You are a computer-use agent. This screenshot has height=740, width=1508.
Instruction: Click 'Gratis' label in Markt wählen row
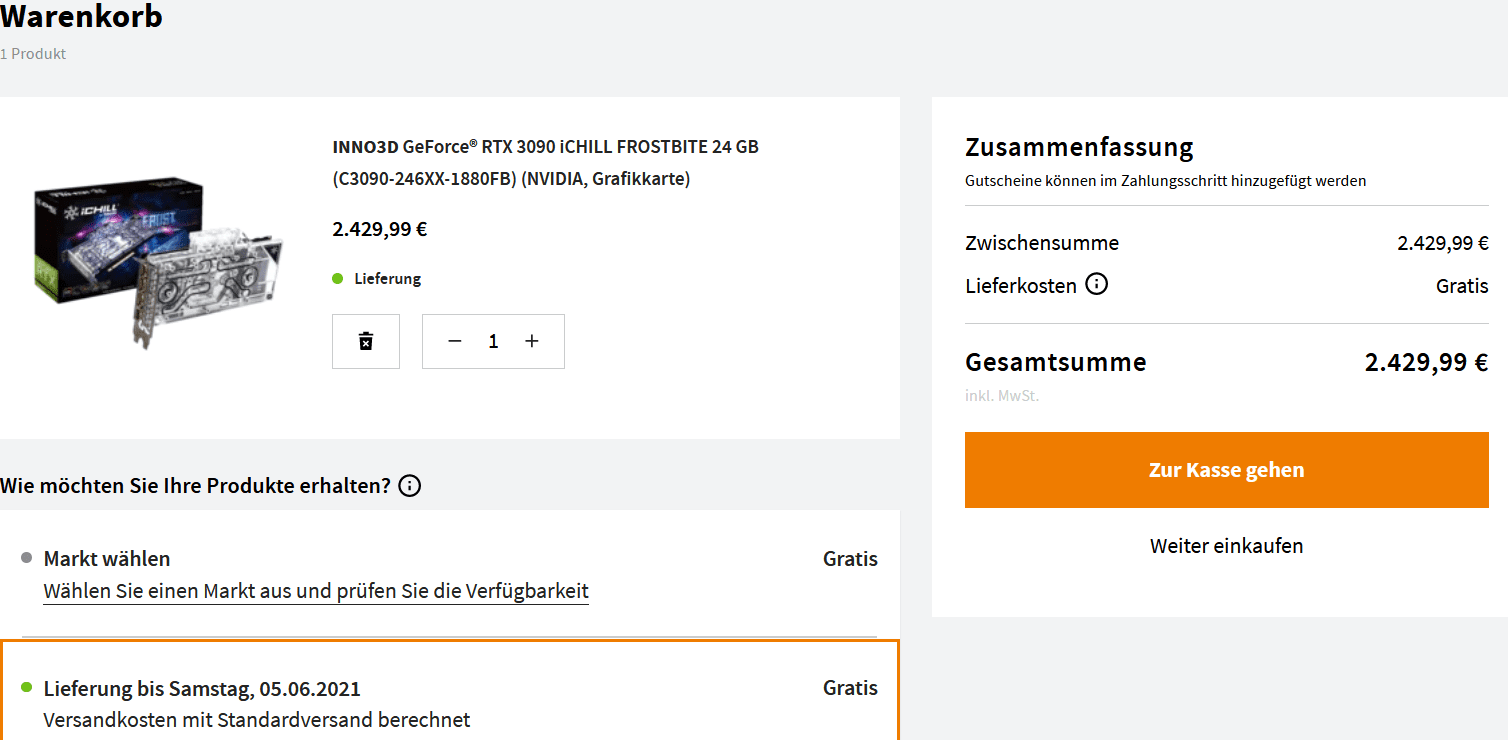pos(850,558)
